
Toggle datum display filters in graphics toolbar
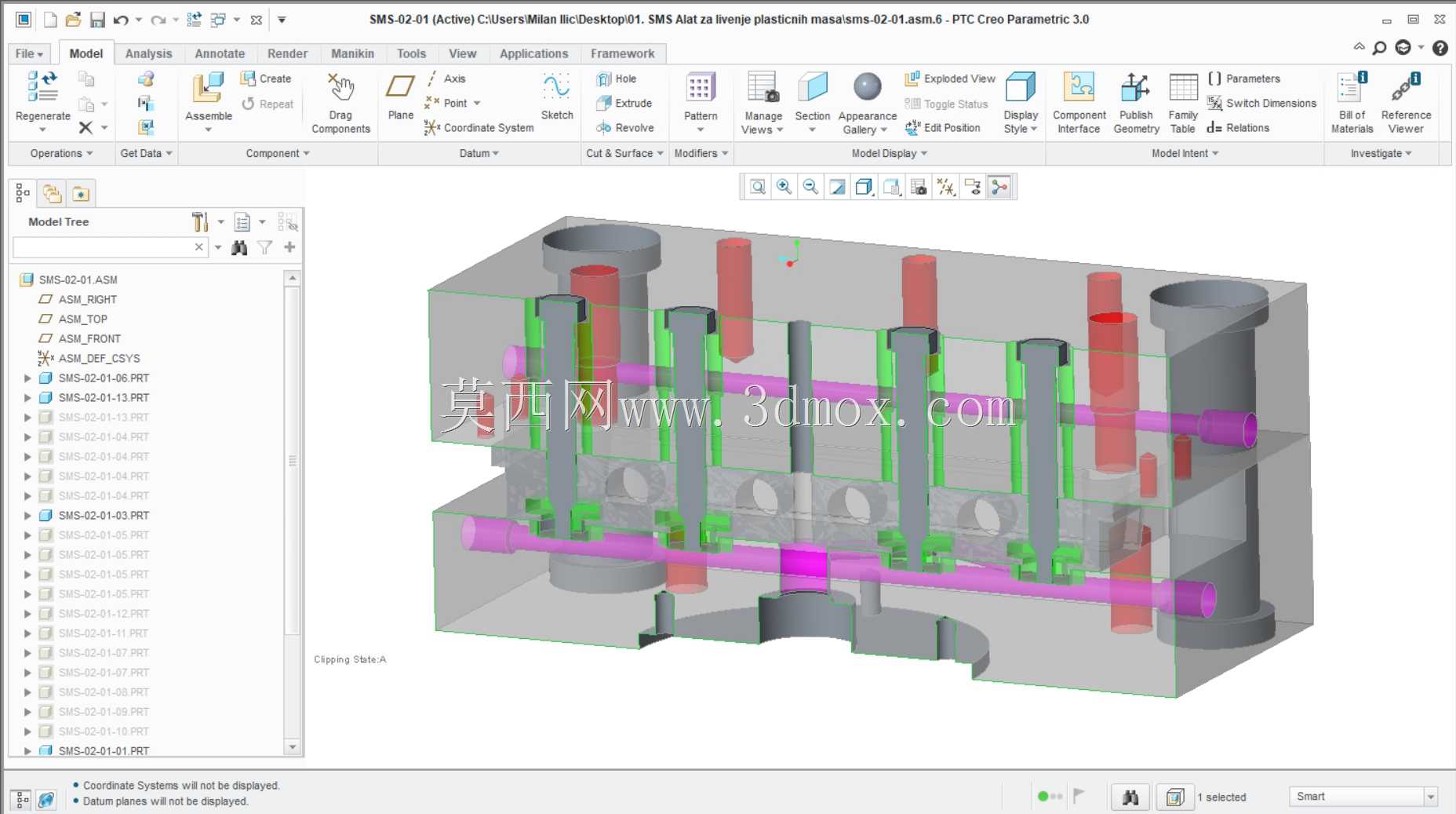click(945, 187)
